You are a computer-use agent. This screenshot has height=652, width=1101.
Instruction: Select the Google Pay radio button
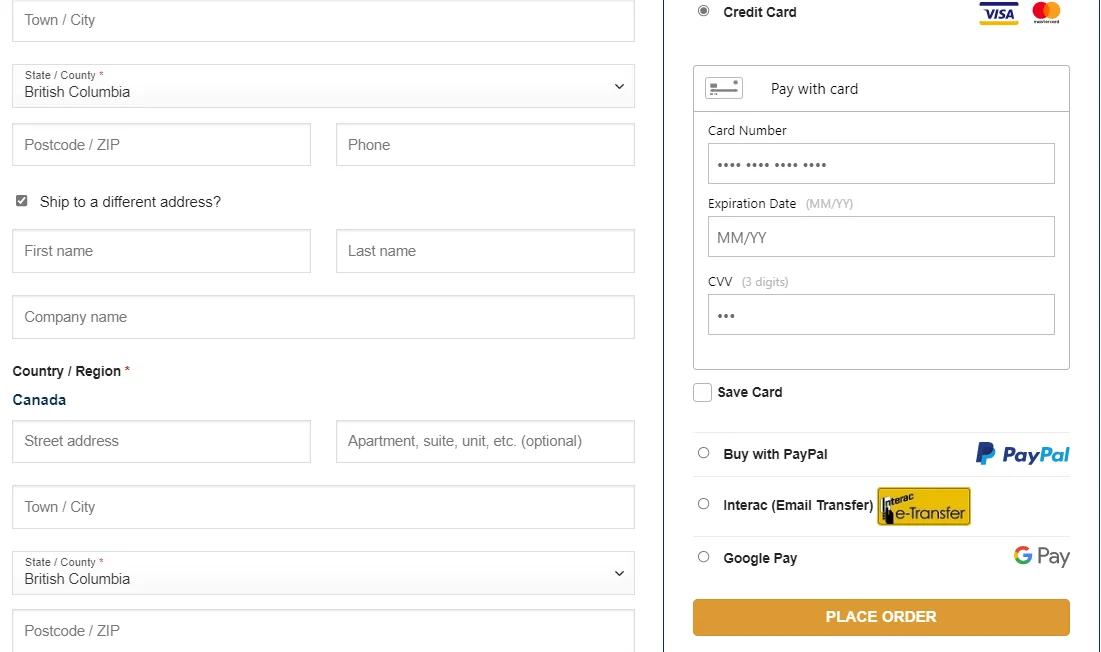point(704,557)
